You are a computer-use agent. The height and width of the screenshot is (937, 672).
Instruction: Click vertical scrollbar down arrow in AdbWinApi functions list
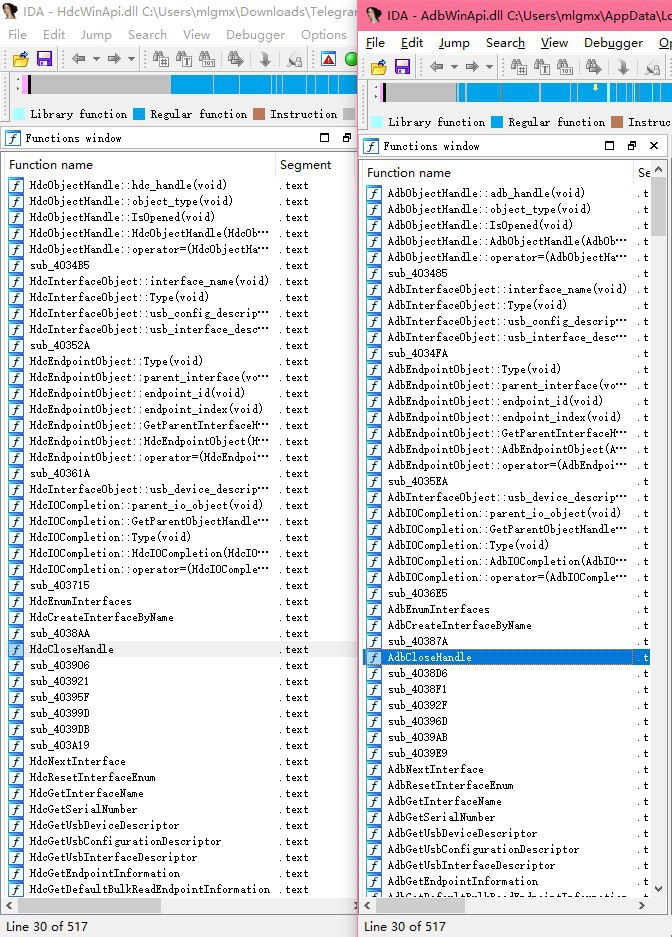coord(658,889)
